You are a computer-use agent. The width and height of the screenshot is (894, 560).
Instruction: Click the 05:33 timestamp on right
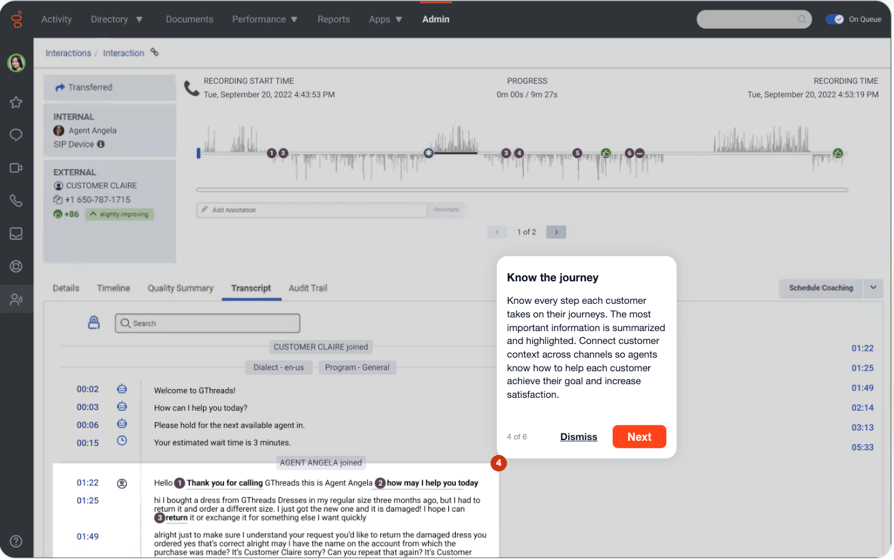pos(863,447)
